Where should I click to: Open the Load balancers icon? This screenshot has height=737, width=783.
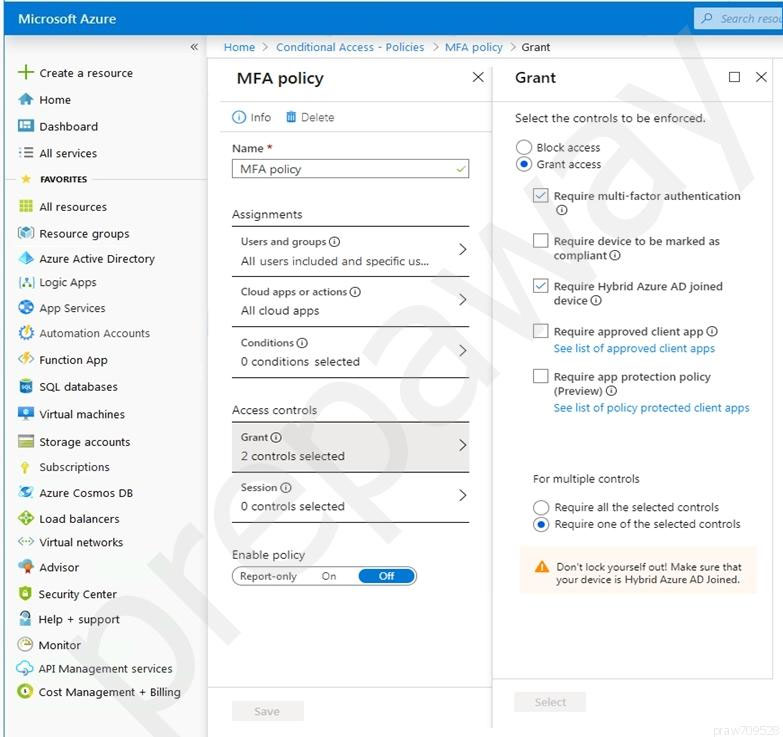pos(25,518)
